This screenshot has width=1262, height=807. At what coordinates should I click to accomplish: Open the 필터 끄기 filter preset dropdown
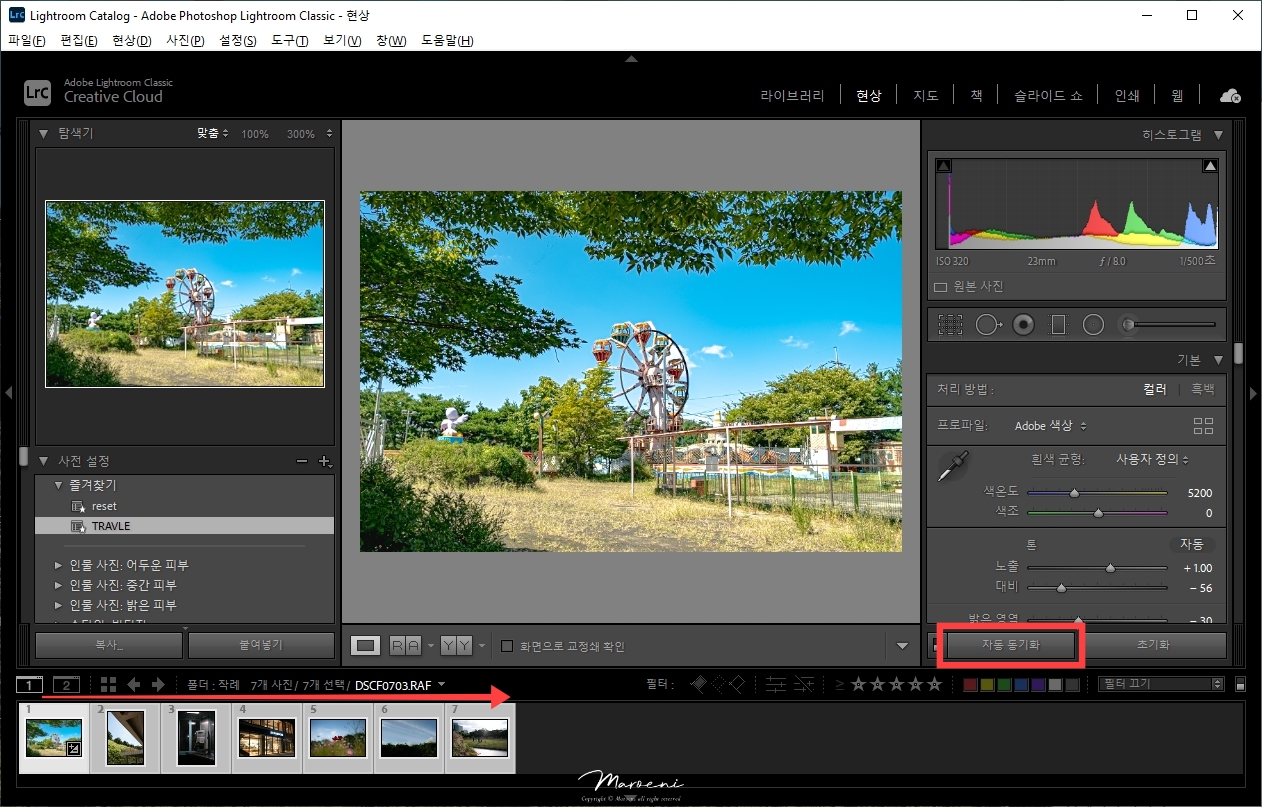click(x=1160, y=684)
